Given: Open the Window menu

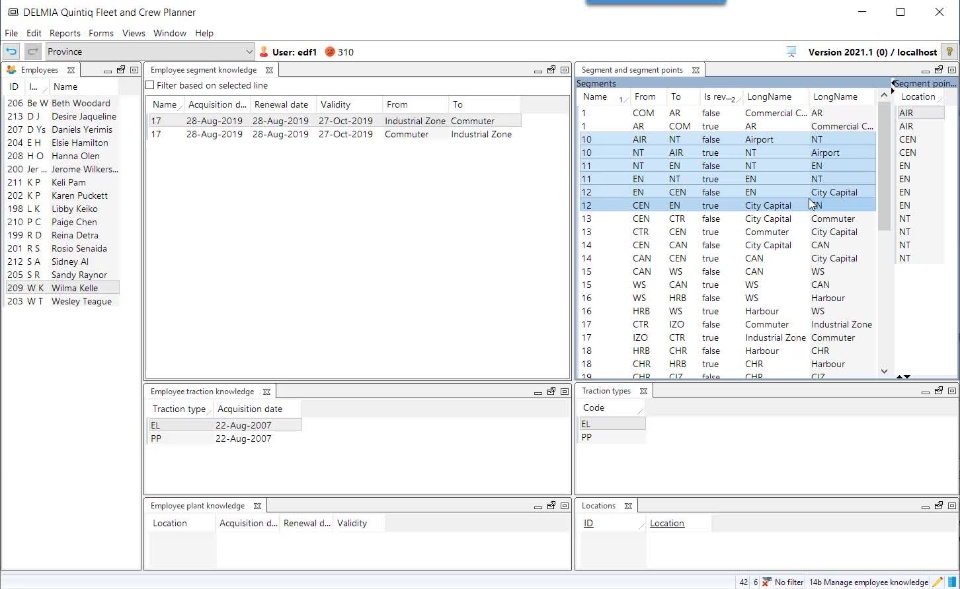Looking at the screenshot, I should tap(170, 33).
